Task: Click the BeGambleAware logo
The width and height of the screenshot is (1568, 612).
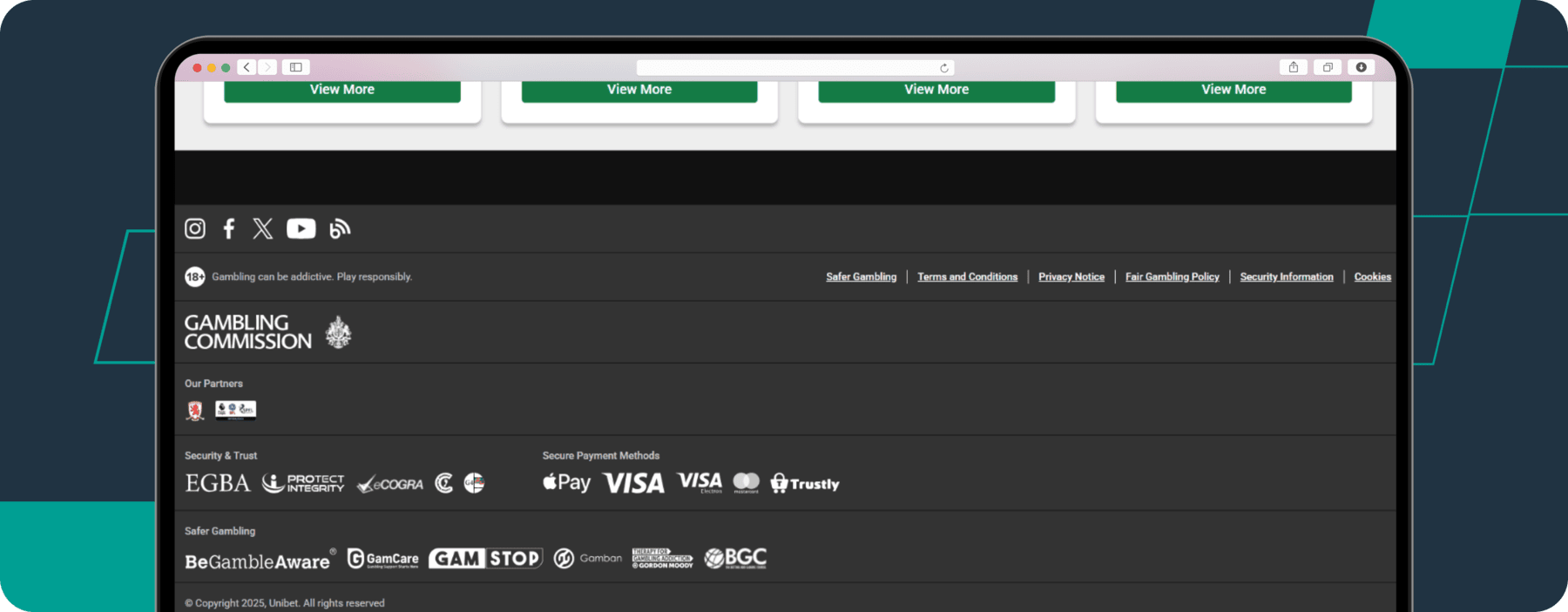Action: 260,560
